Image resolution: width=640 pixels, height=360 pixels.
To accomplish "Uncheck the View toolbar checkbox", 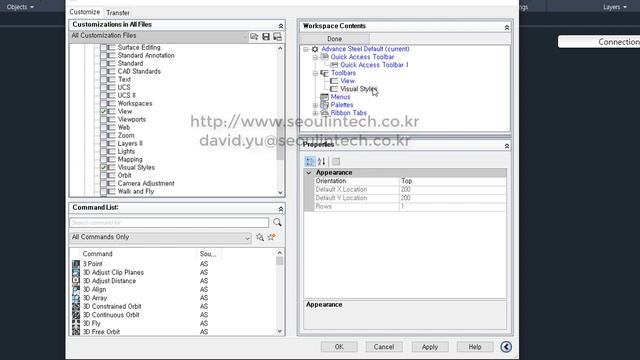I will (x=103, y=111).
